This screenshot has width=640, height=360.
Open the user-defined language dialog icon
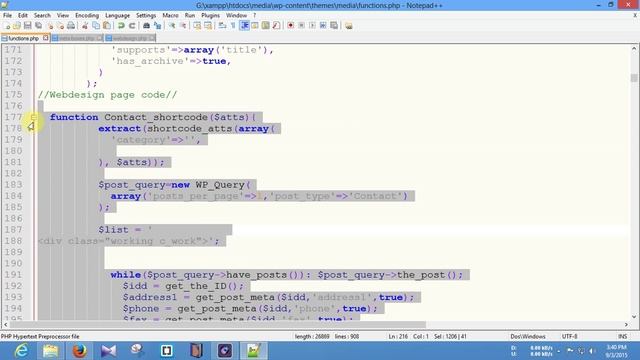point(255,26)
